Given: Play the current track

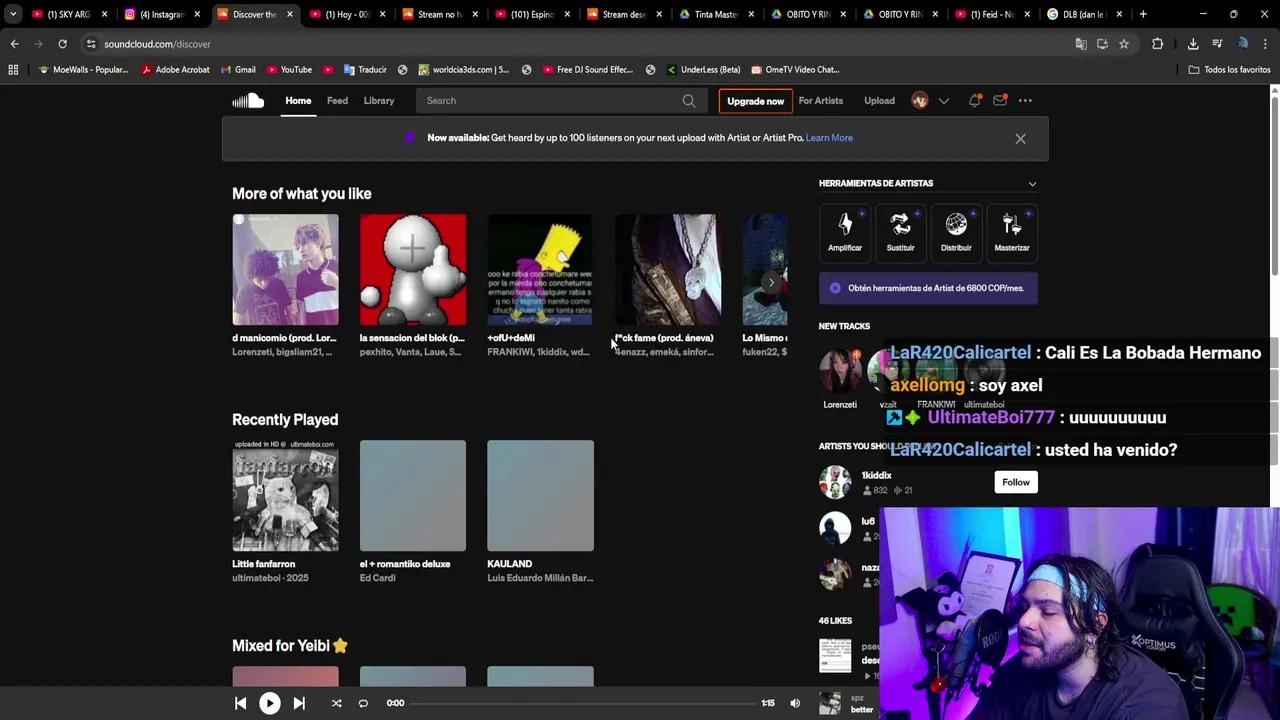Looking at the screenshot, I should point(269,703).
